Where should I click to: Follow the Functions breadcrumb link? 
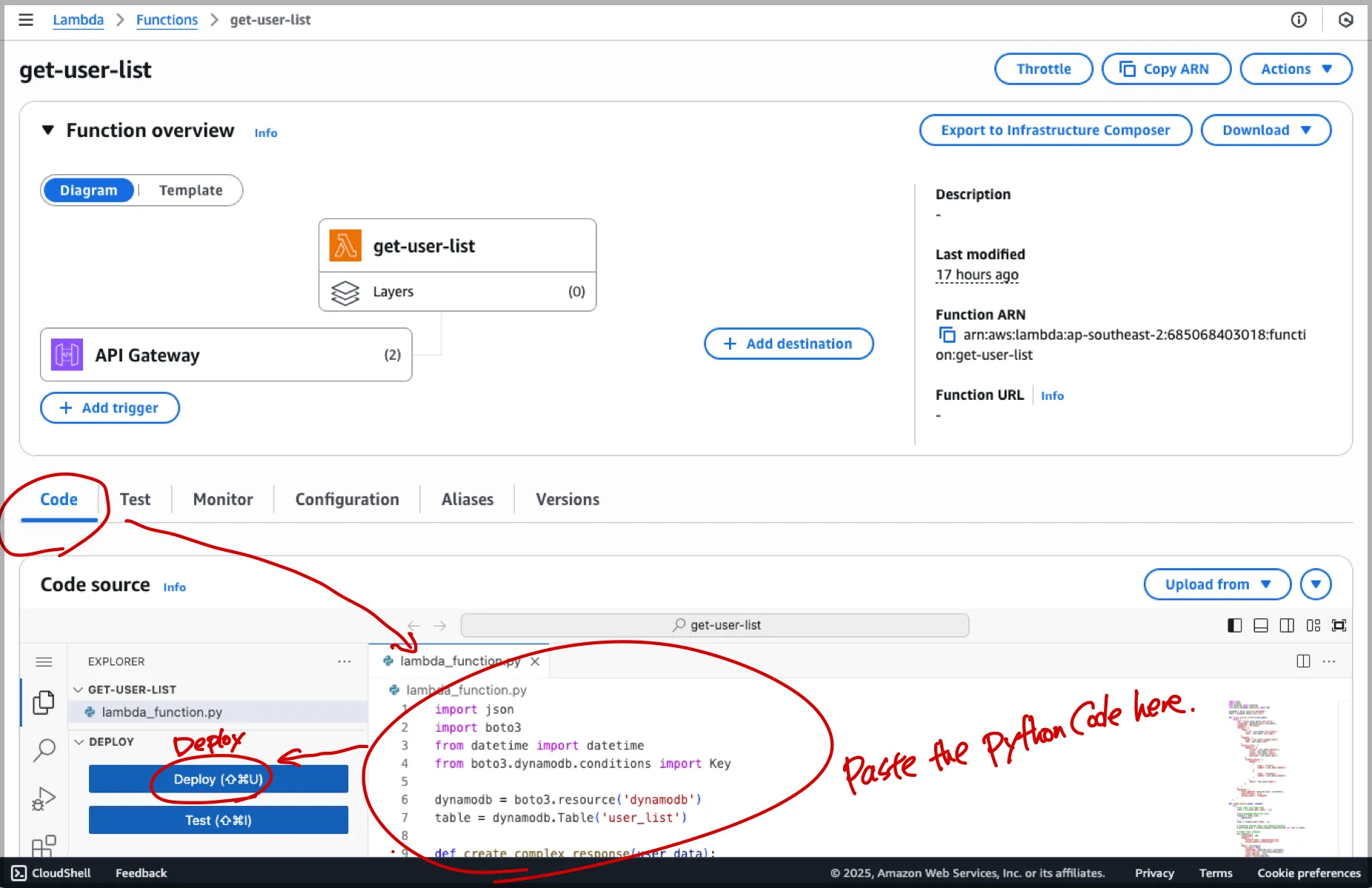click(167, 20)
